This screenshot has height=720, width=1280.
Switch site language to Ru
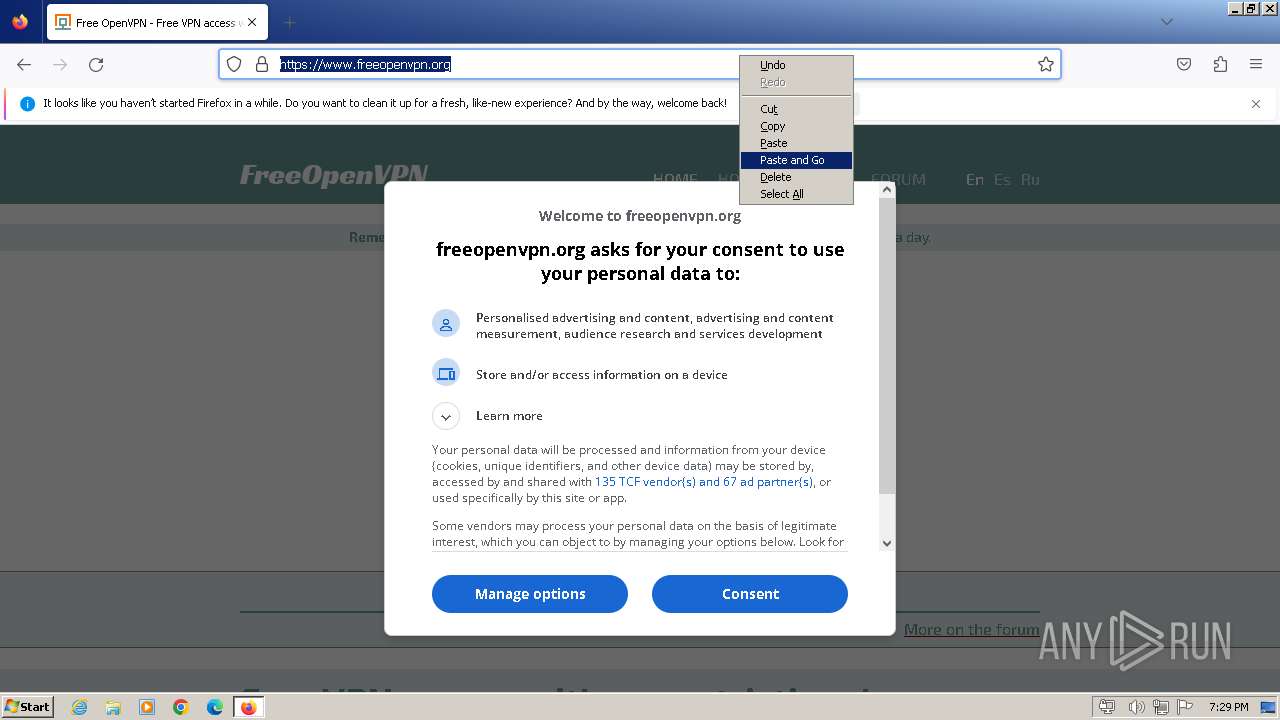click(1030, 180)
